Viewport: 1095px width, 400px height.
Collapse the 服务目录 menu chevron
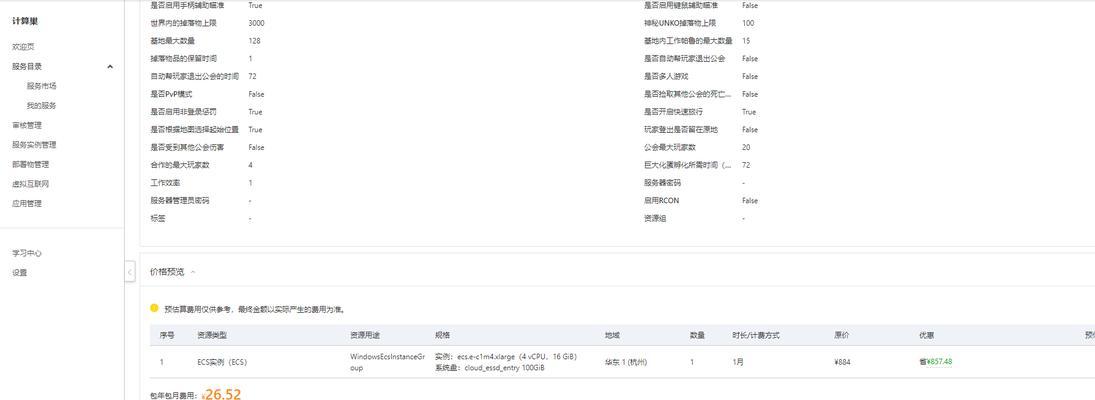(x=110, y=67)
